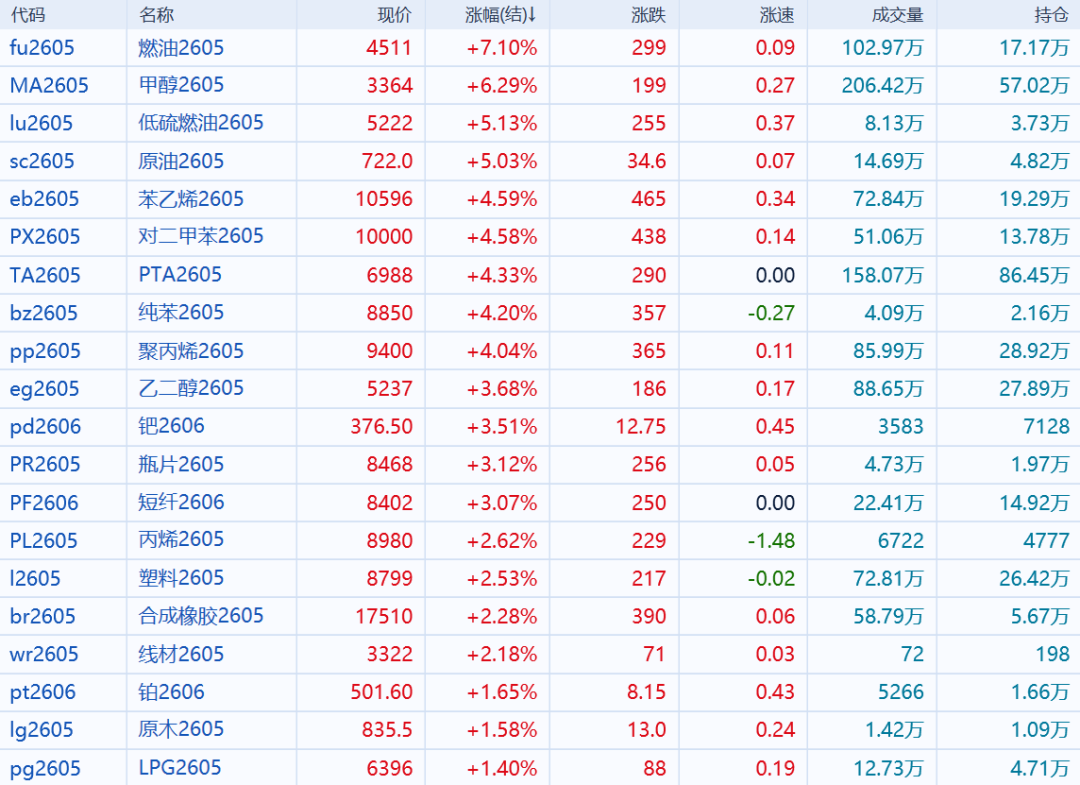Screen dimensions: 1080x785
Task: Click the 涨速 column header
Action: point(777,15)
